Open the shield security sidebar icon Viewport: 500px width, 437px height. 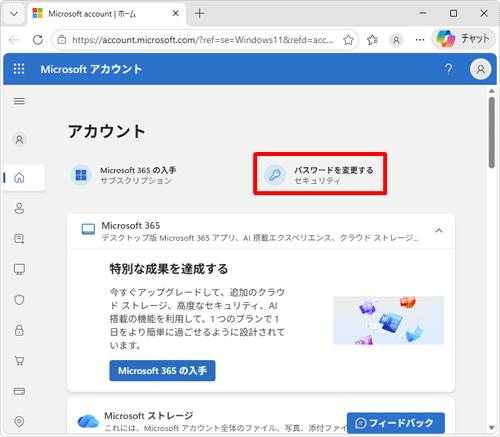(x=19, y=300)
